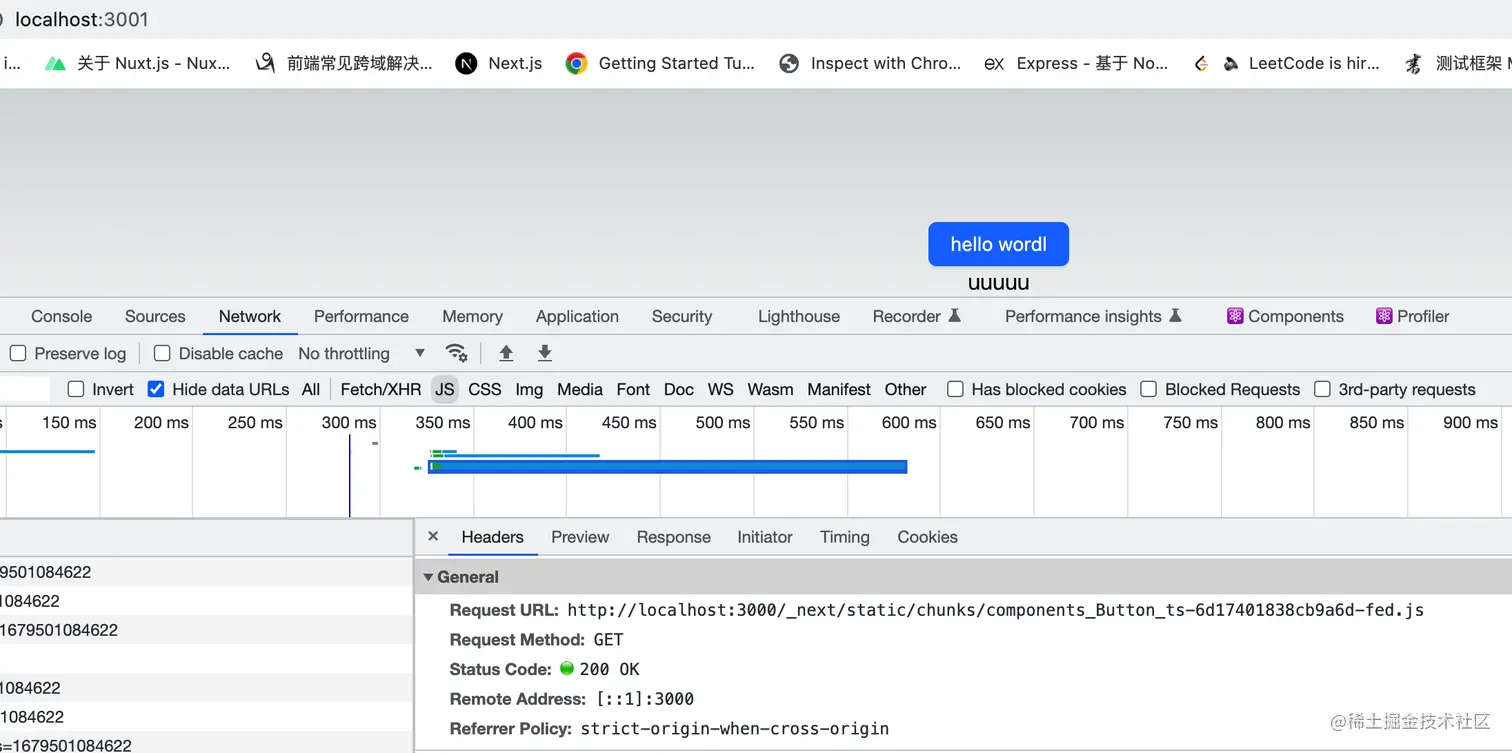Filter requests by WS
This screenshot has height=753, width=1512.
coord(720,389)
